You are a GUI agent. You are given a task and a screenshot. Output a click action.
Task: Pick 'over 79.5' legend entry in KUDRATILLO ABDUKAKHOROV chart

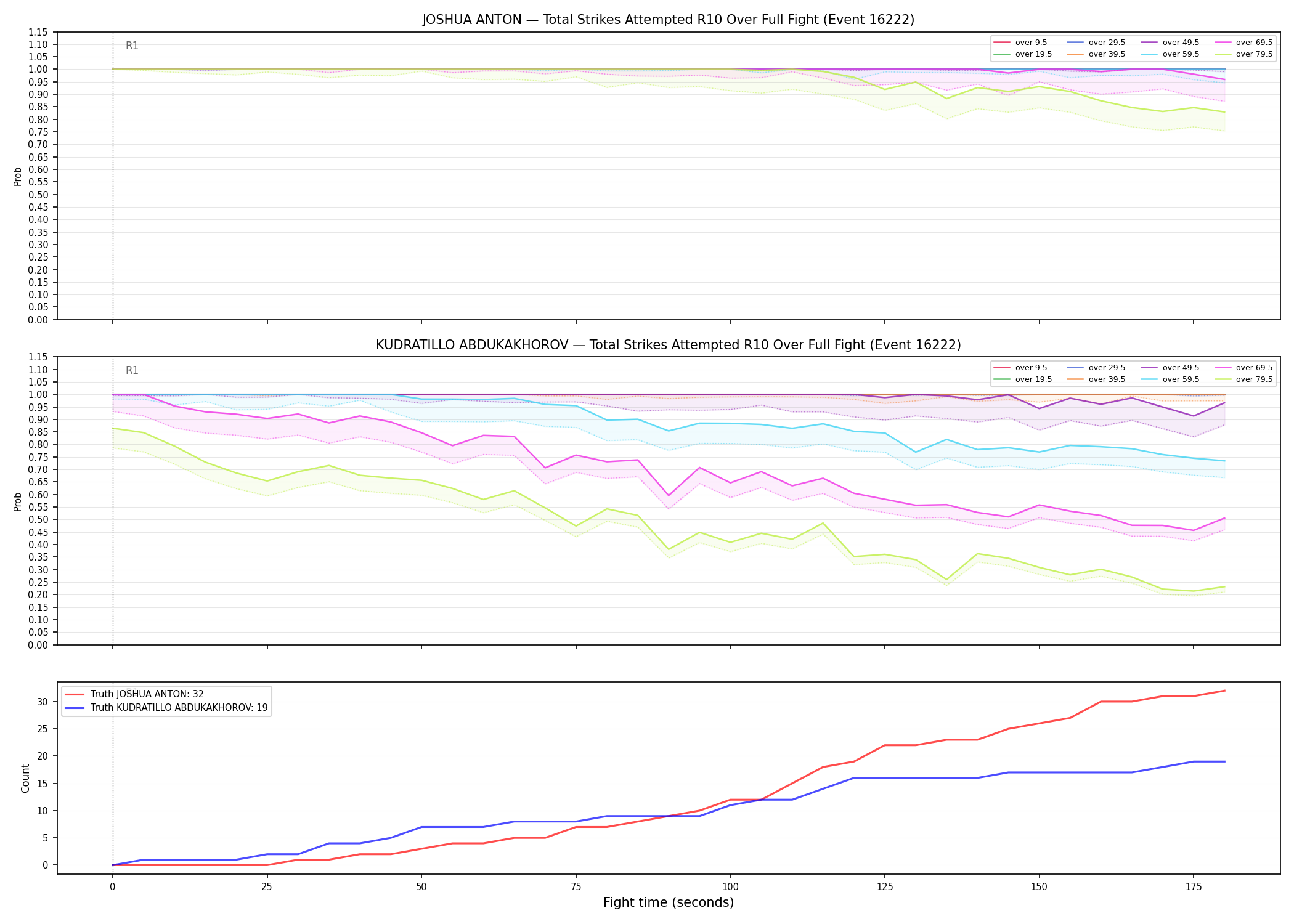[x=1243, y=379]
